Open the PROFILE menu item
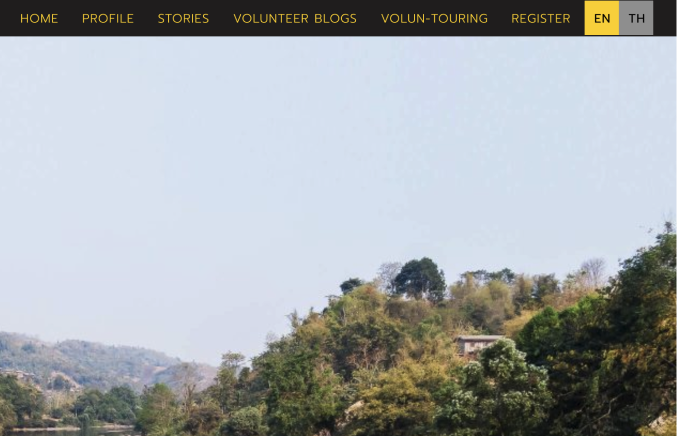 click(108, 19)
